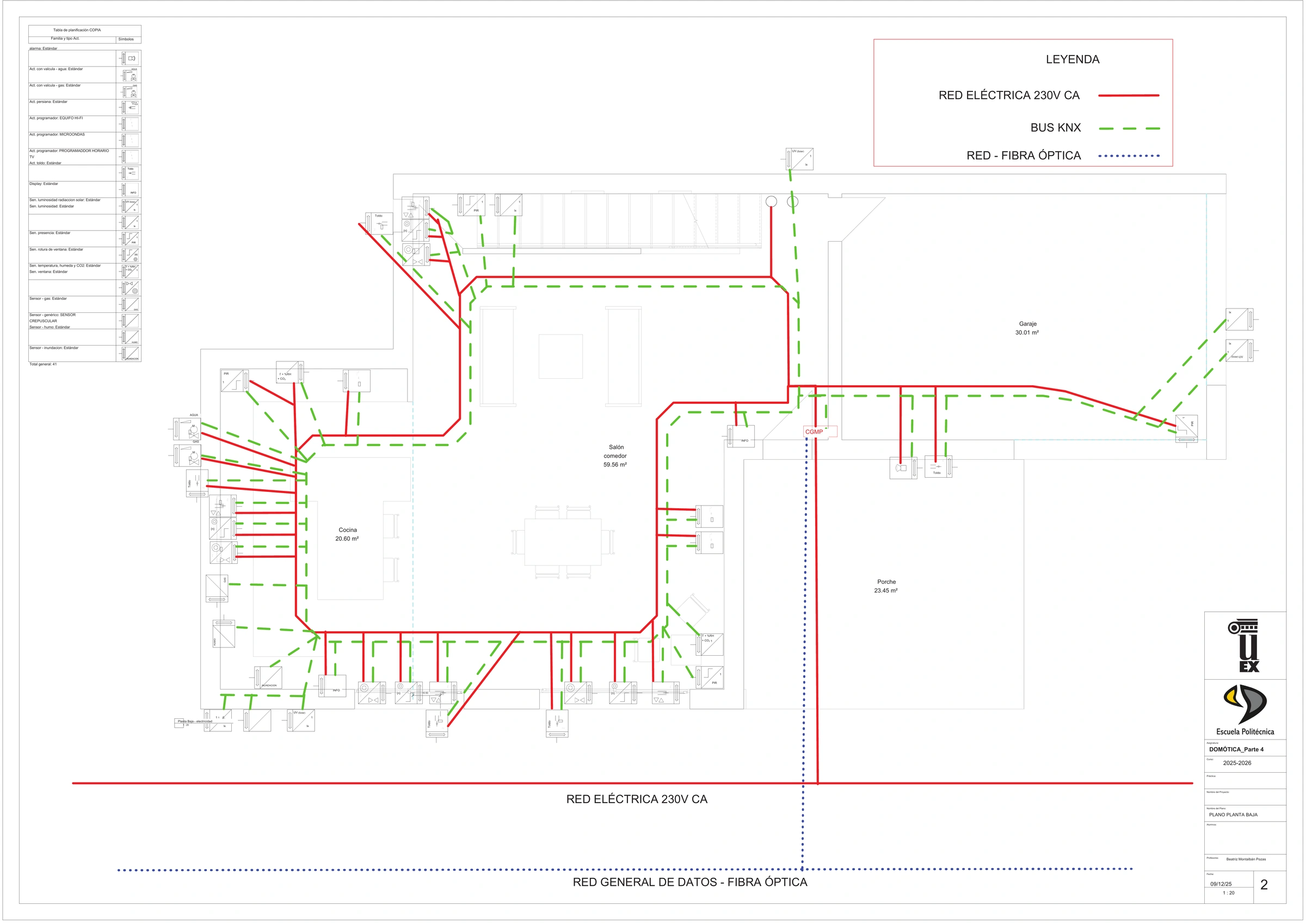The image size is (1306, 924).
Task: Click the T+%RH CO2 symbol in the planning table
Action: click(x=130, y=272)
